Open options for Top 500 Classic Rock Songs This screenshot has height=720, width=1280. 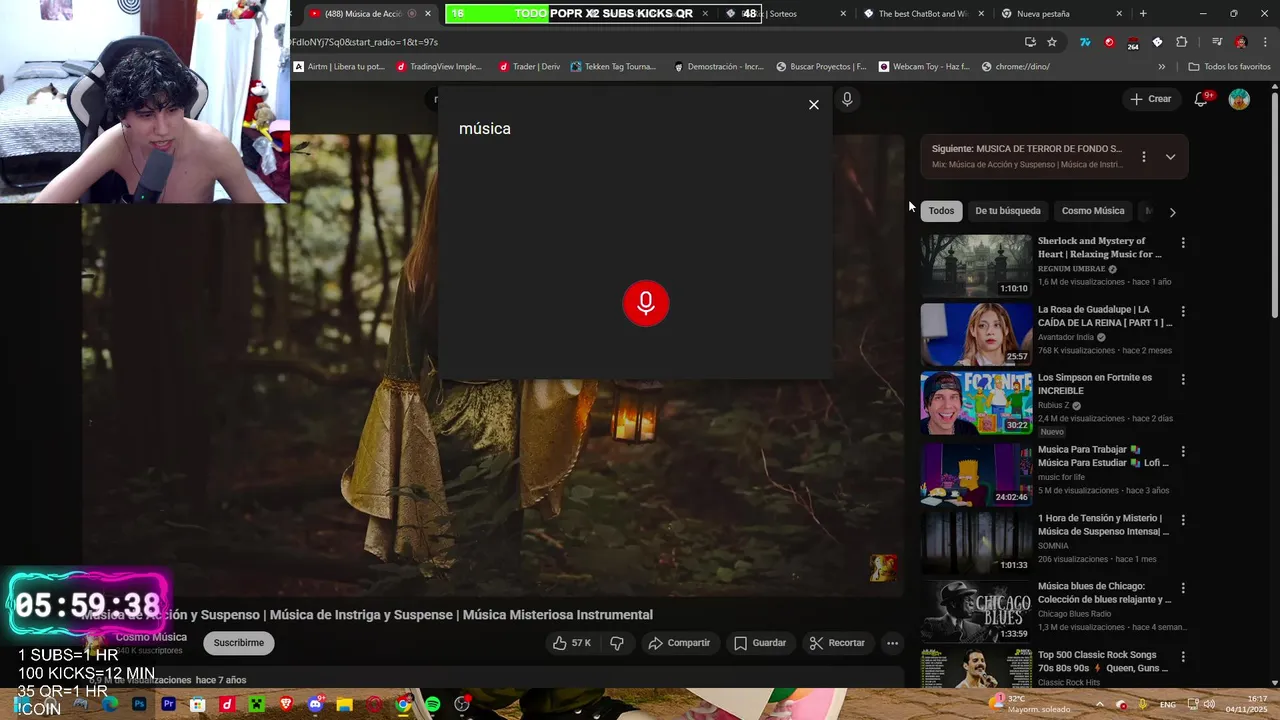[1183, 657]
